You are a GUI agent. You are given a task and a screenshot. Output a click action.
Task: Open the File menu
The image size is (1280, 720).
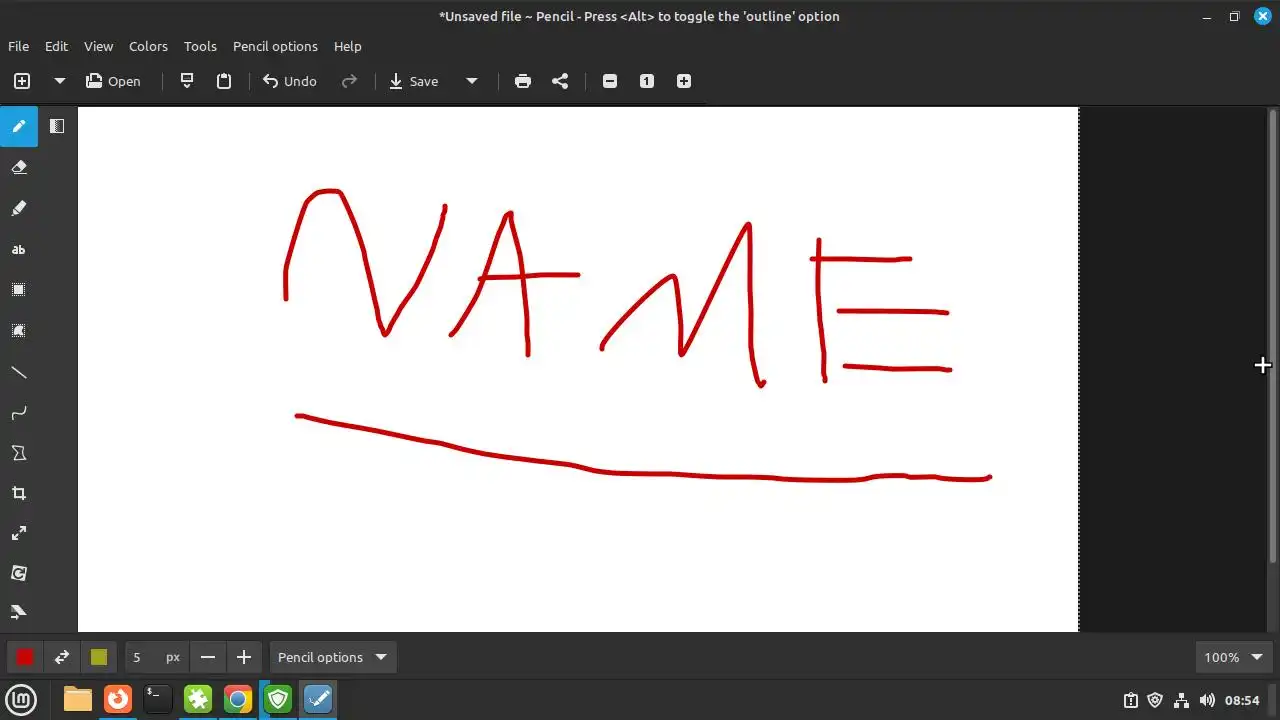[18, 46]
